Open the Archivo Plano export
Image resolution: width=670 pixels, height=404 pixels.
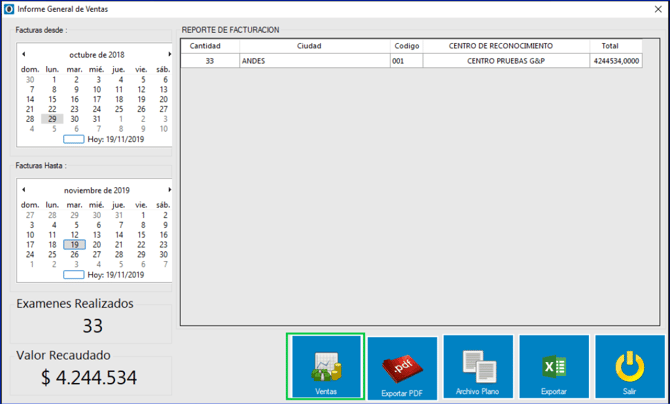[x=480, y=369]
